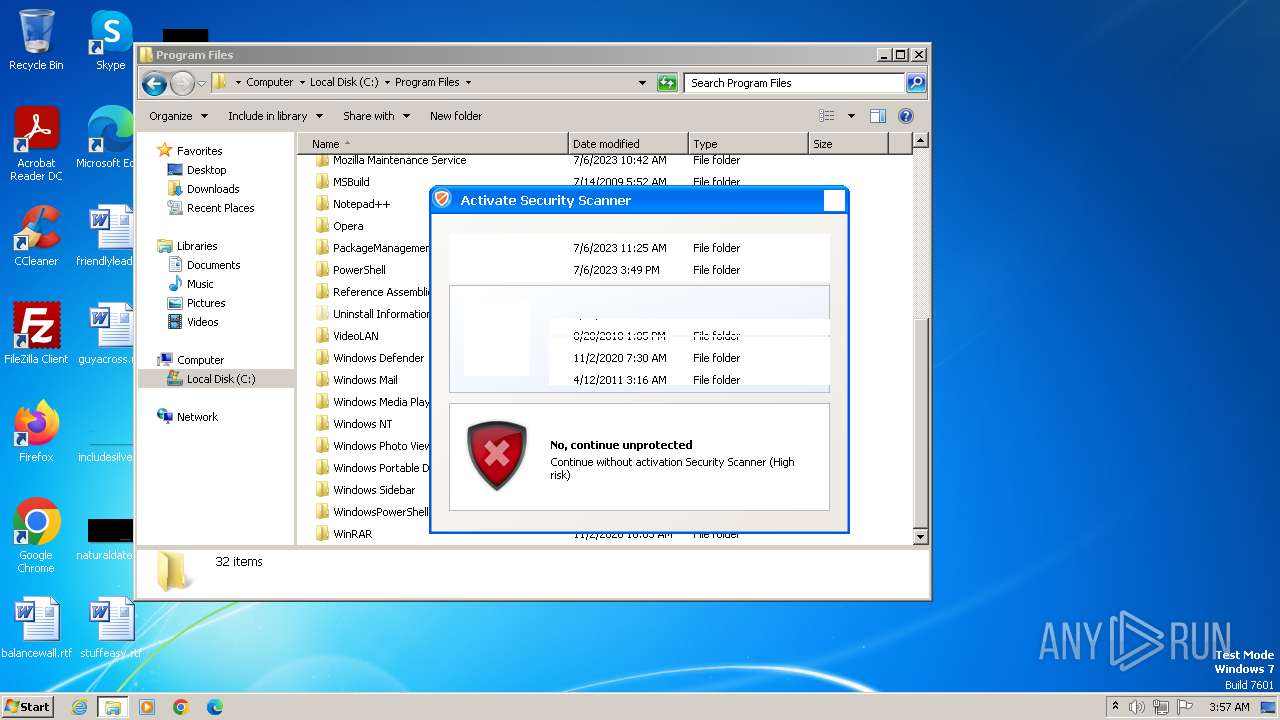Sort by Type column header
Viewport: 1280px width, 720px height.
pyautogui.click(x=748, y=144)
